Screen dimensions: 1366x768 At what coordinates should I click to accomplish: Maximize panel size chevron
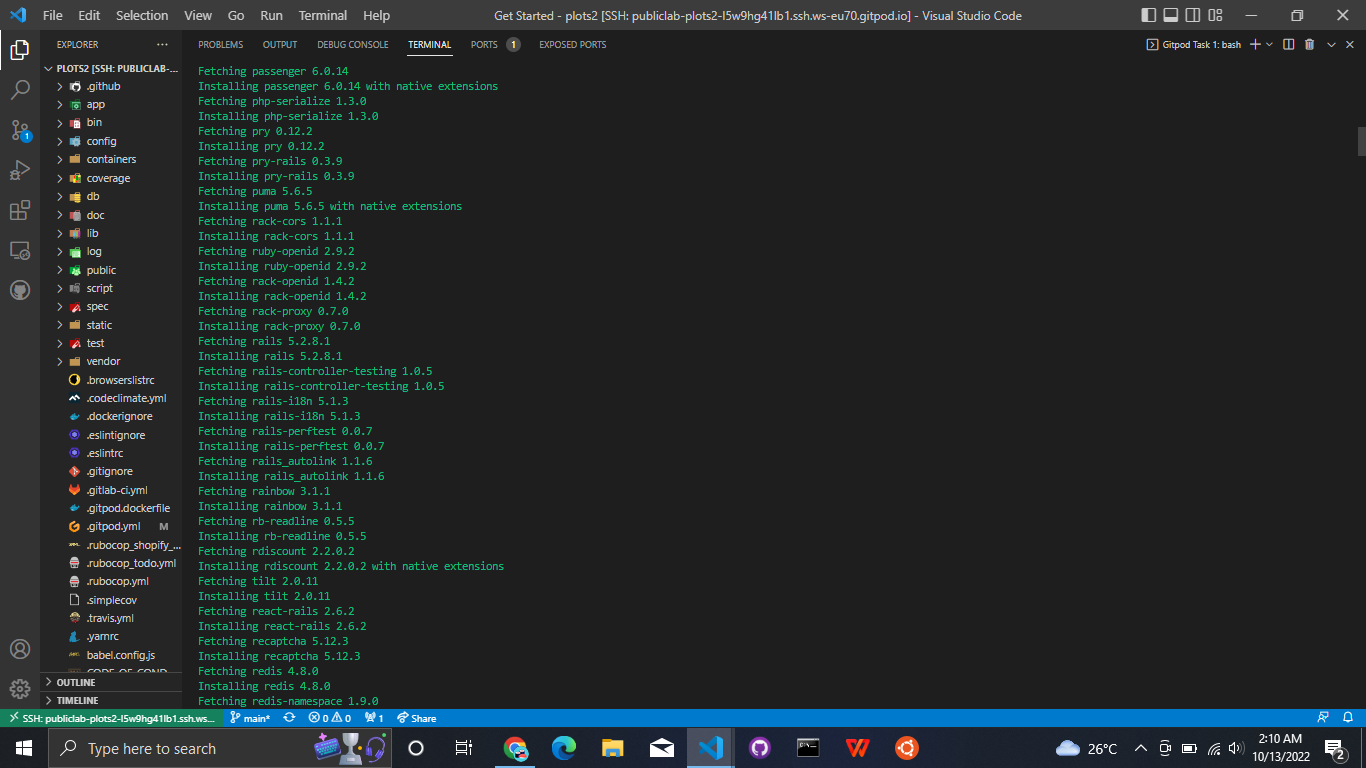click(1331, 45)
